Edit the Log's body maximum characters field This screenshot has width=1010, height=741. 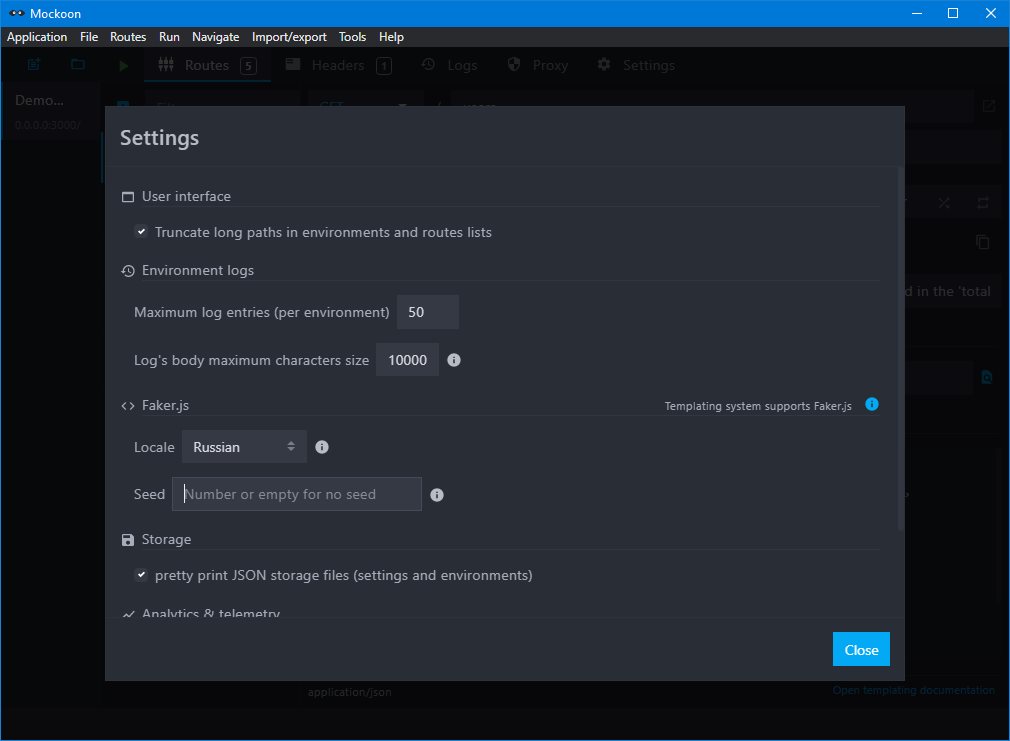point(407,360)
